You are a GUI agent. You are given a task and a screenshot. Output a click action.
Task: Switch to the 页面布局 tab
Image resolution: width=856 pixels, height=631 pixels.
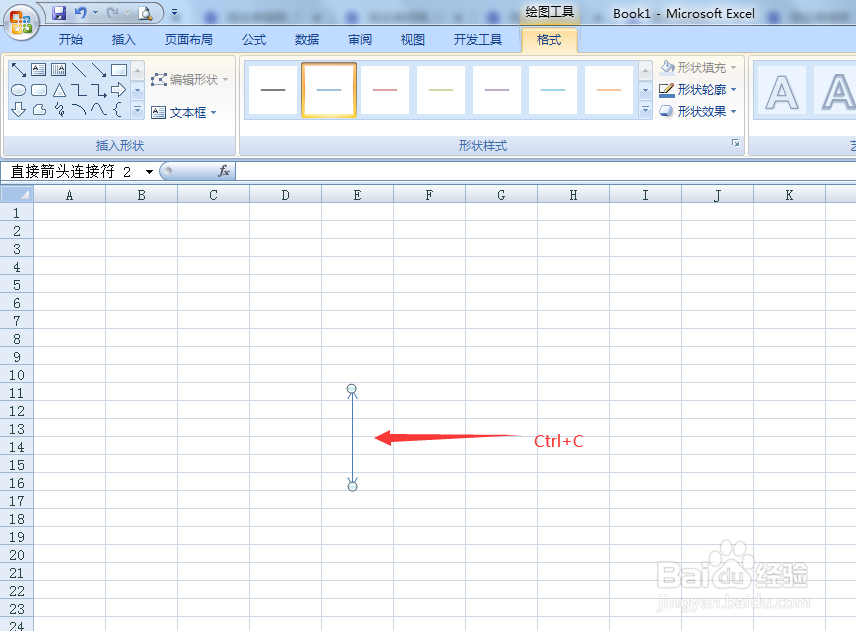click(189, 40)
